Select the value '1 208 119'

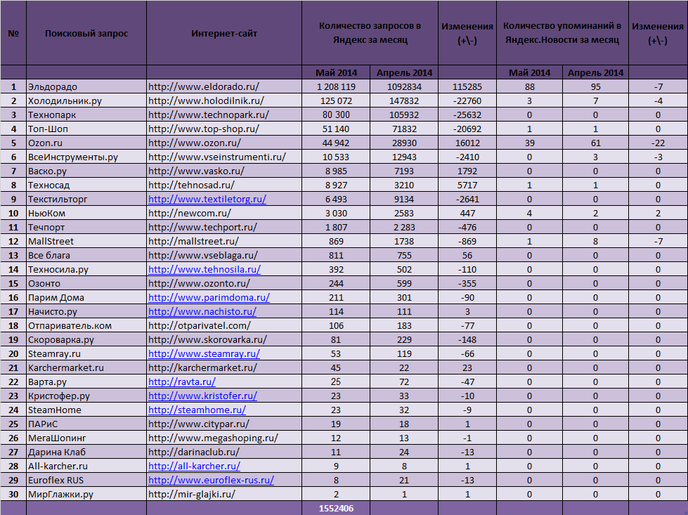[x=336, y=87]
